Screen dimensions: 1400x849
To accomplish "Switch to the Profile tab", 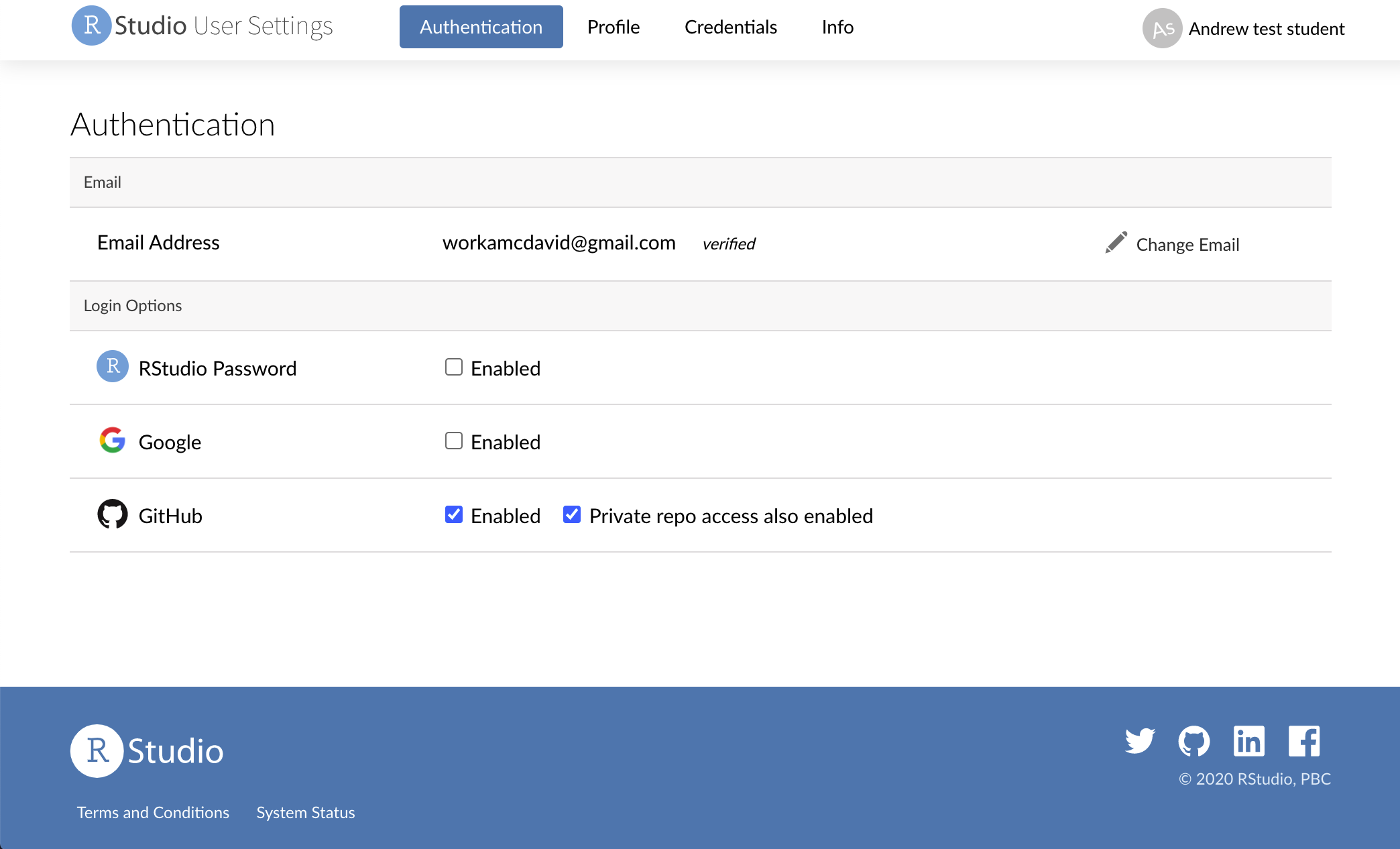I will click(x=614, y=27).
